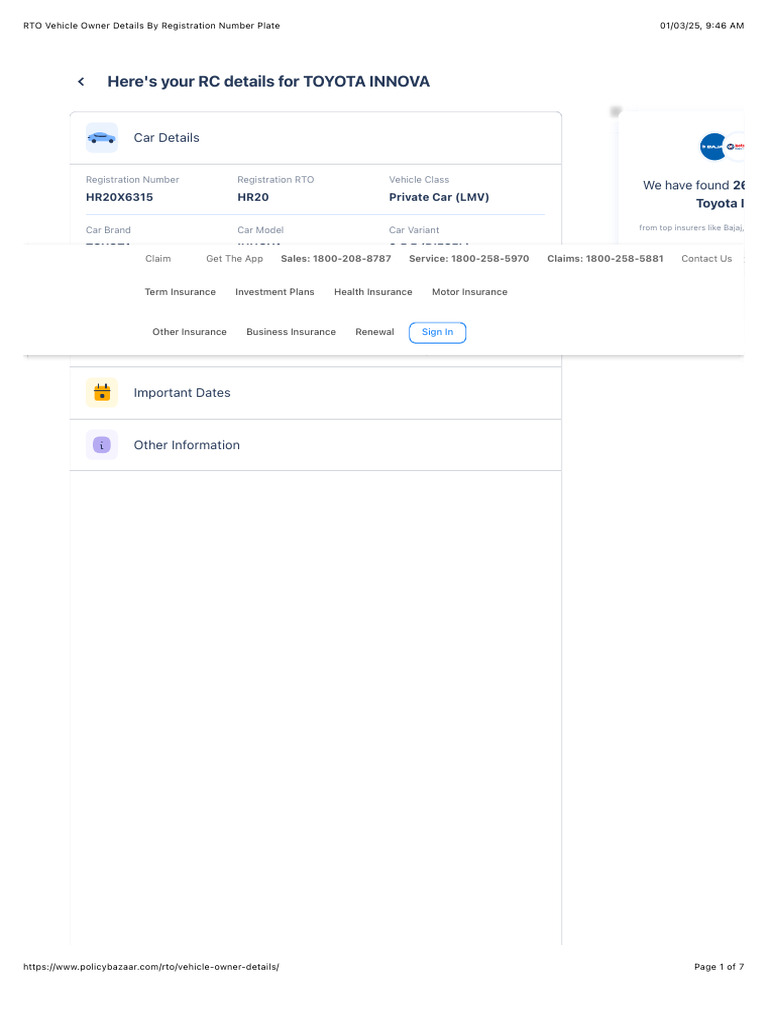Image resolution: width=768 pixels, height=1024 pixels.
Task: Expand the Other Information section
Action: (x=315, y=445)
